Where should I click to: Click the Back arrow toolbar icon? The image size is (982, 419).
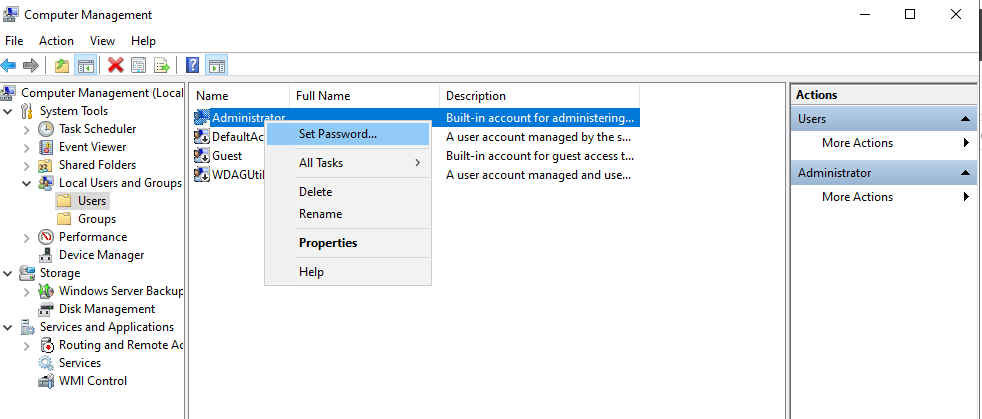(8, 65)
